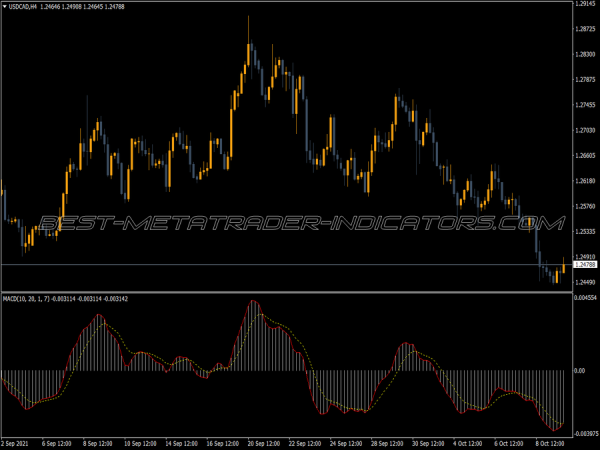600x450 pixels.
Task: Click the 28 Sep 12:00 time label
Action: pos(387,443)
